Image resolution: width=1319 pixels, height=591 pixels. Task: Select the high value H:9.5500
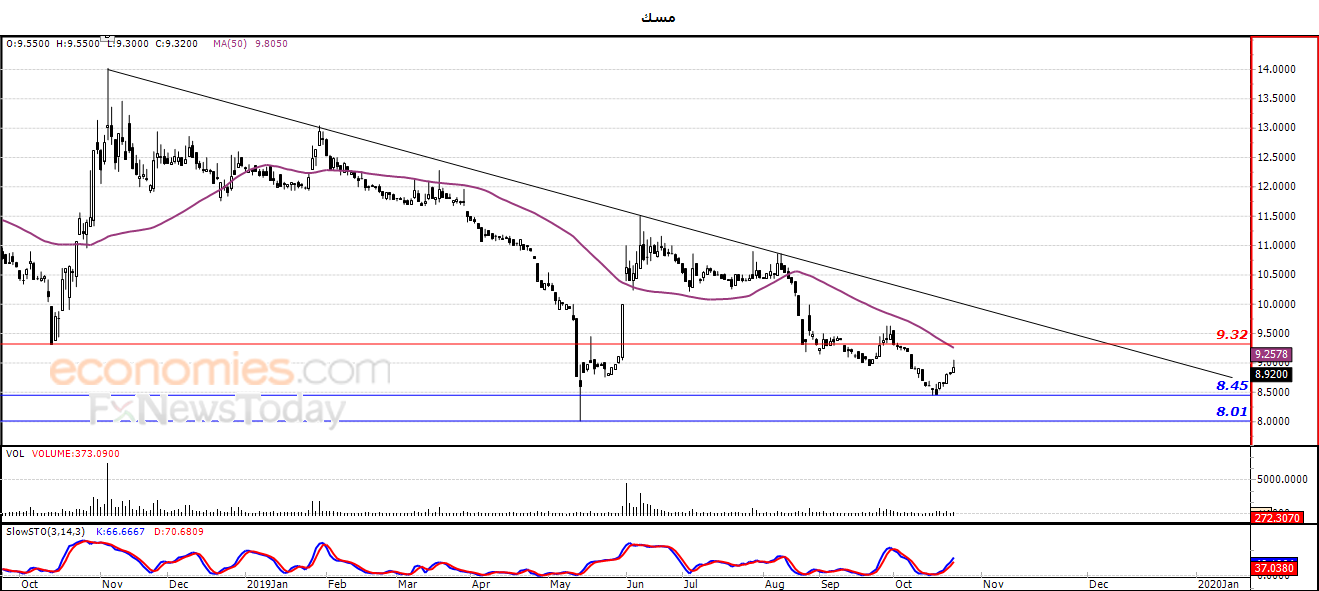coord(78,44)
